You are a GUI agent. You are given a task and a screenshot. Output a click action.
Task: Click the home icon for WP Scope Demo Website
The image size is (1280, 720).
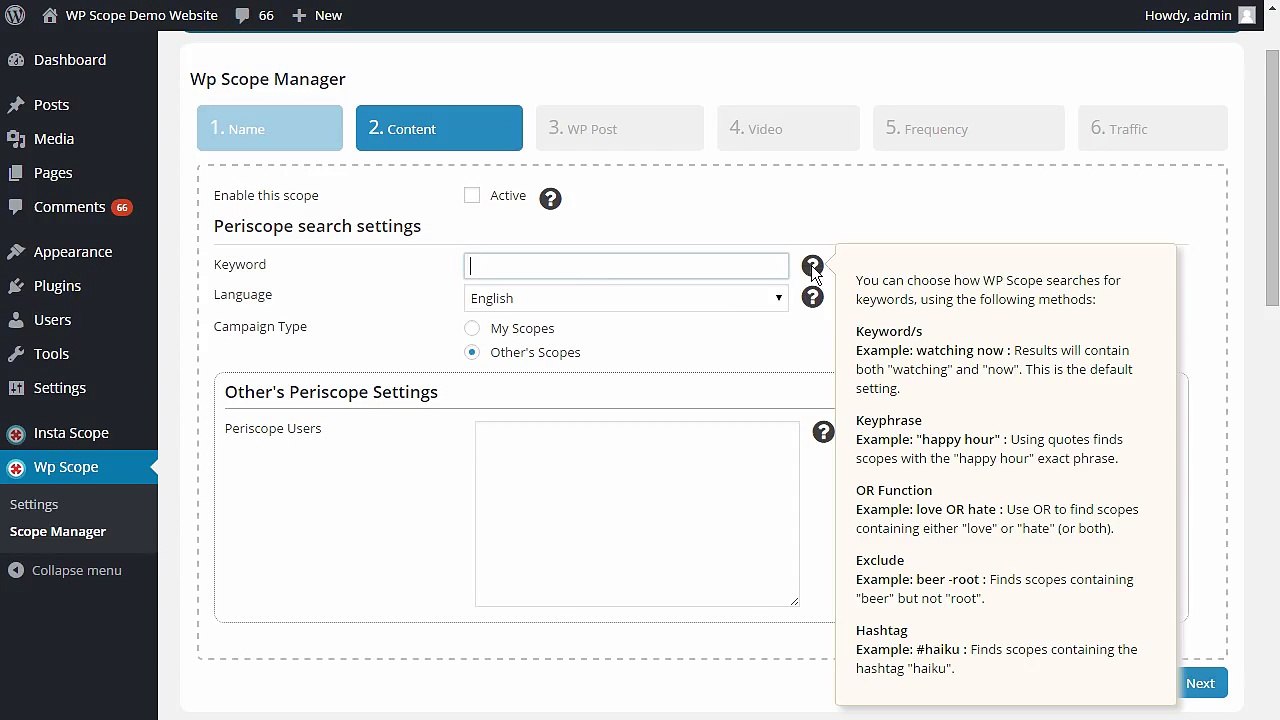click(x=50, y=15)
